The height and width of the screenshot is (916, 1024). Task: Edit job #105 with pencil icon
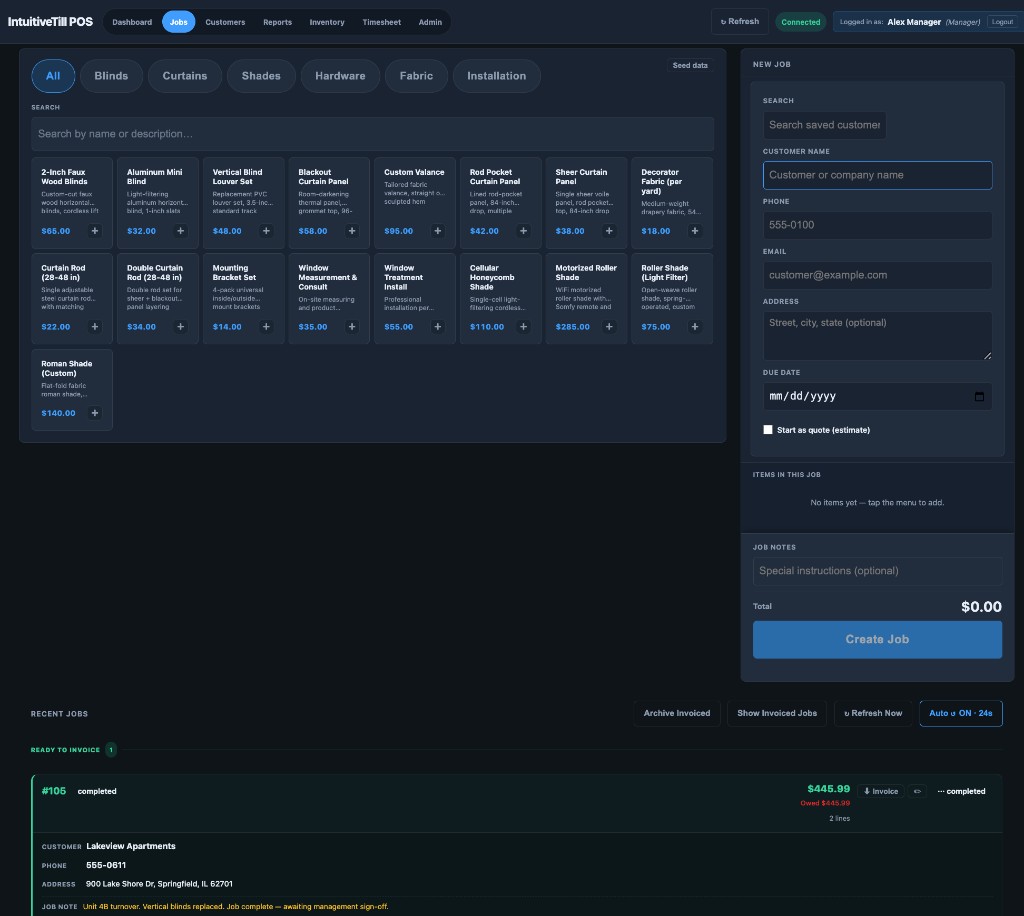pyautogui.click(x=917, y=791)
